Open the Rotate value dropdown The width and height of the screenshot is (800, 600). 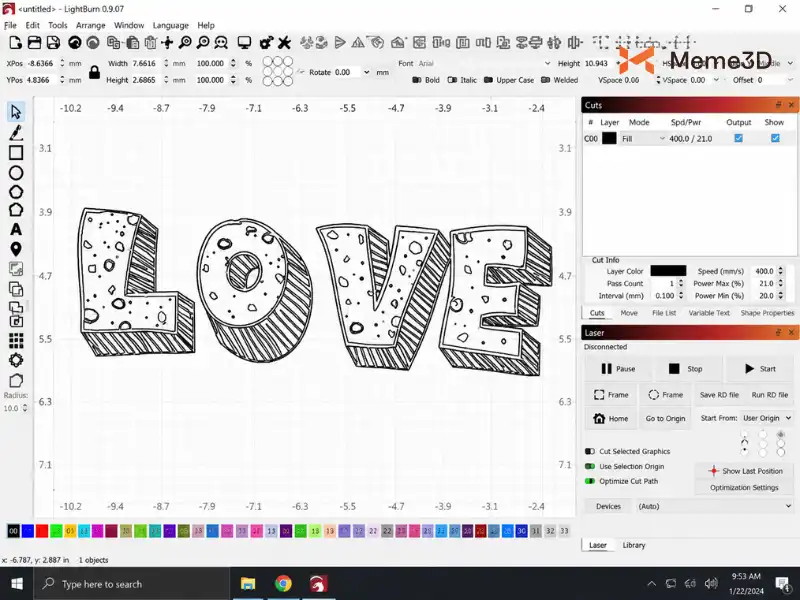pos(366,72)
